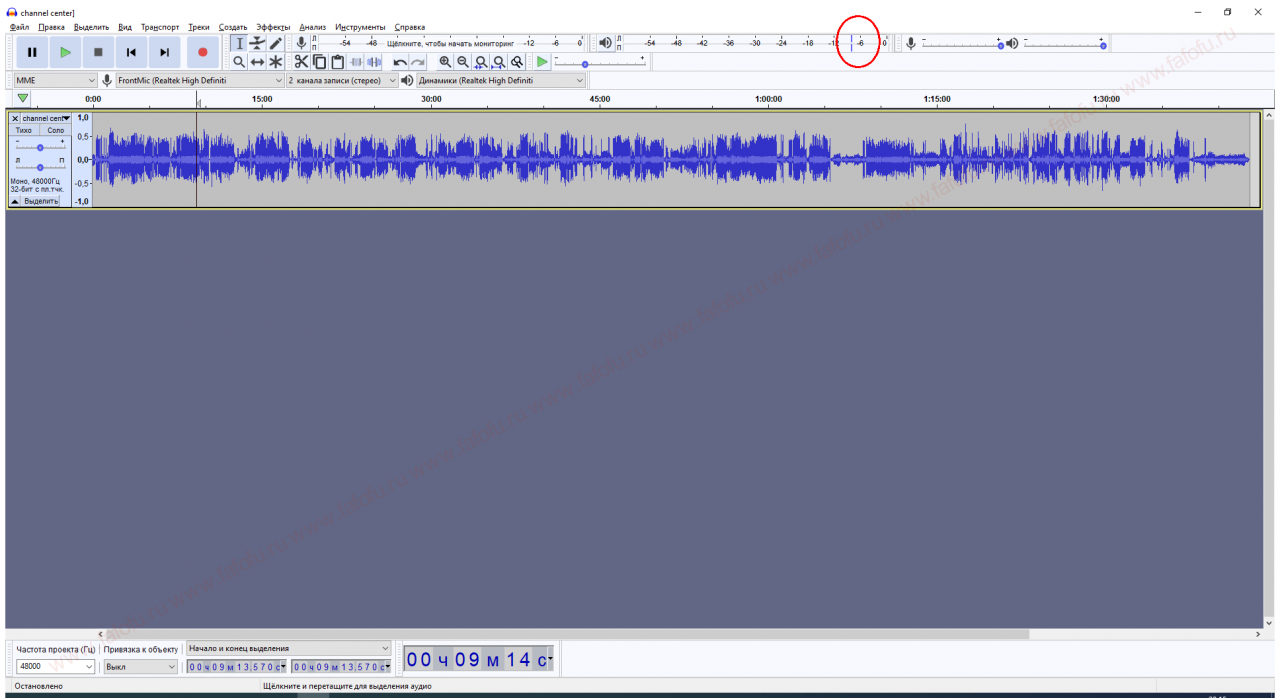Collapse the track using the up-arrow button
Screen dimensions: 1280x698
14,201
